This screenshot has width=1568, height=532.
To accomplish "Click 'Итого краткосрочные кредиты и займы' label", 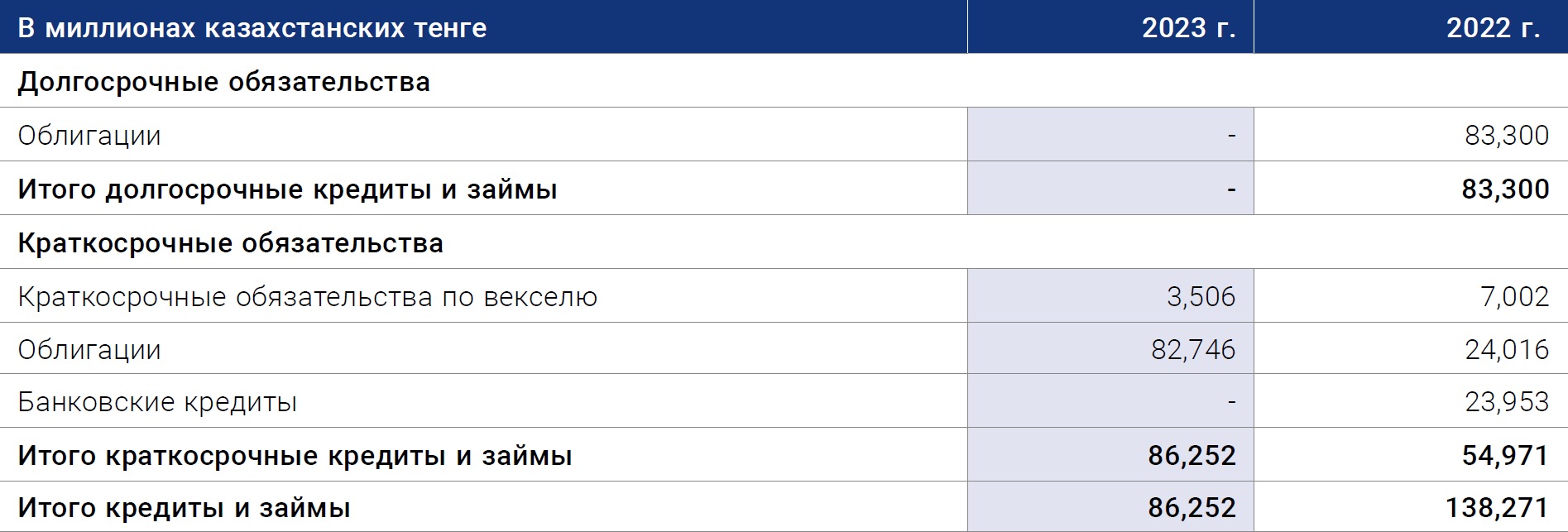I will 295,456.
